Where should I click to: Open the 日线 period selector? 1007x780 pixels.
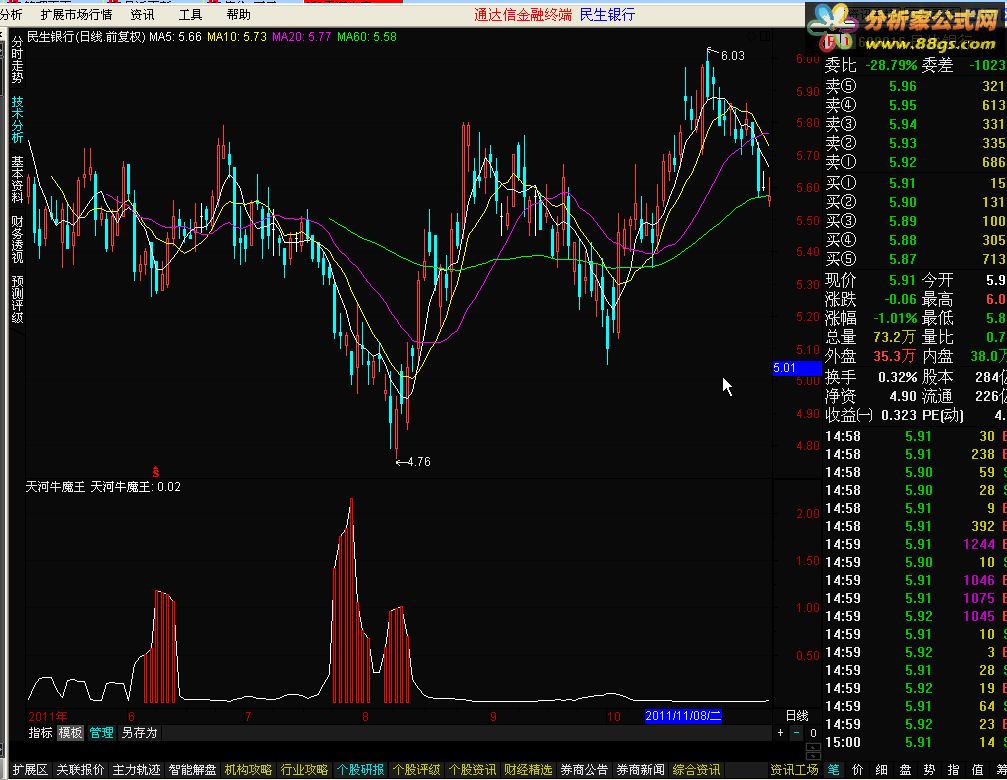click(x=797, y=715)
